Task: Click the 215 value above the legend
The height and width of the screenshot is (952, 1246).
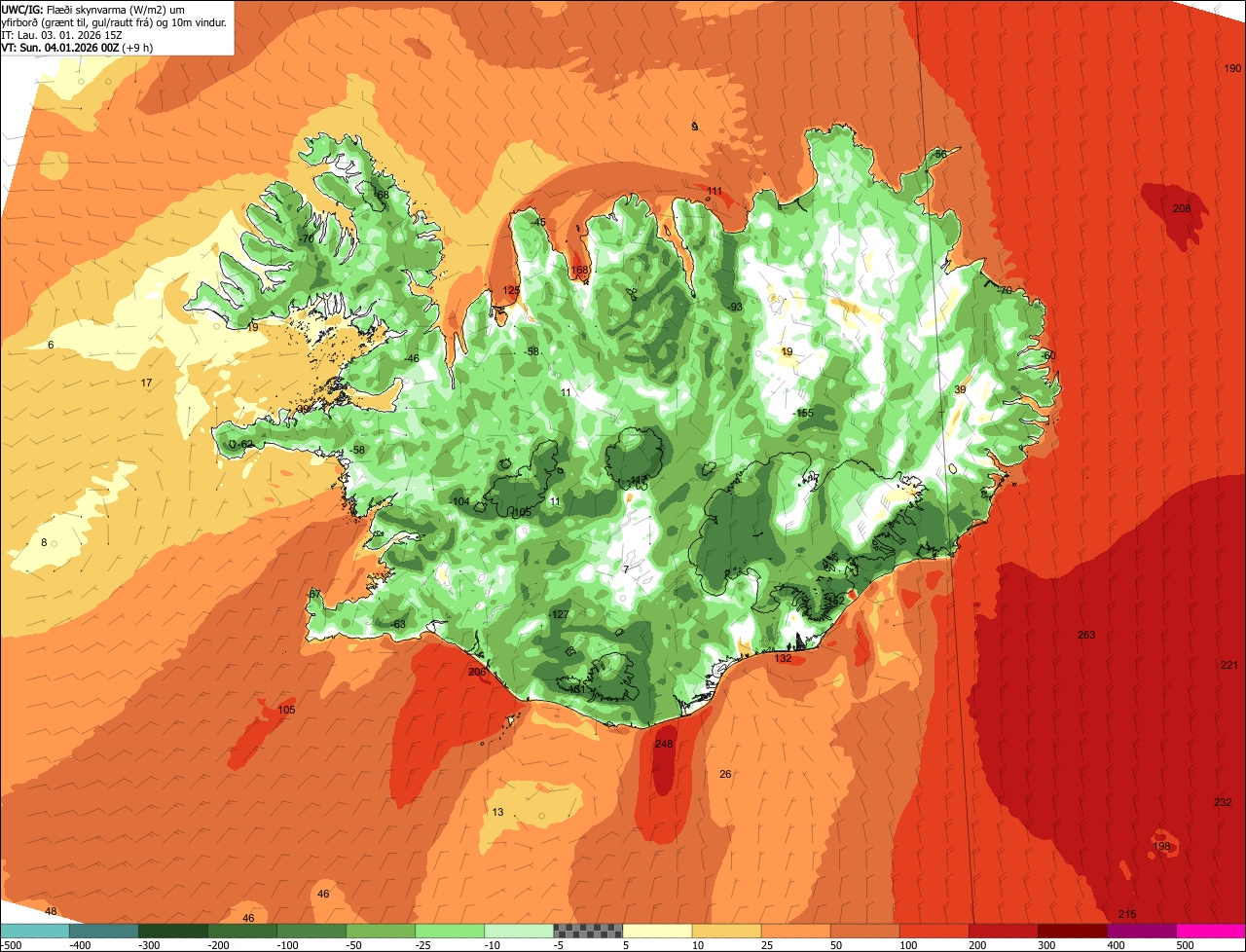Action: click(x=1127, y=913)
